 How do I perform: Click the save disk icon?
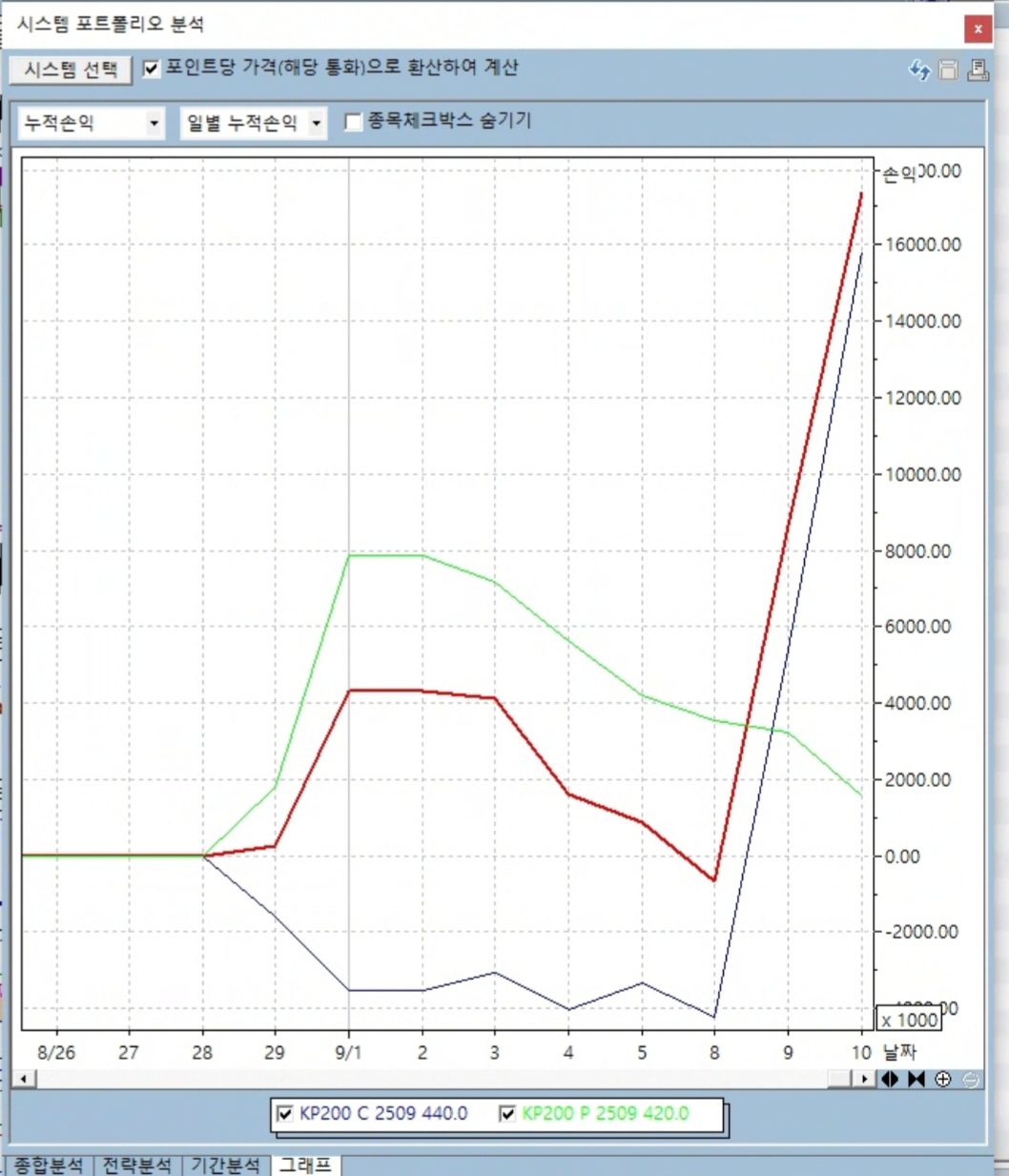948,70
